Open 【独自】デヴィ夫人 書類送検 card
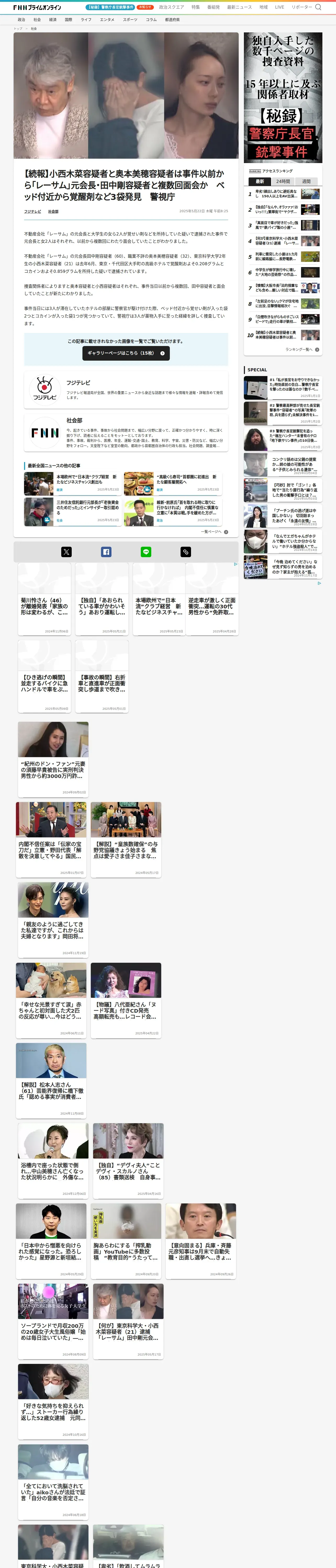Viewport: 336px width, 1568px height. [128, 1161]
